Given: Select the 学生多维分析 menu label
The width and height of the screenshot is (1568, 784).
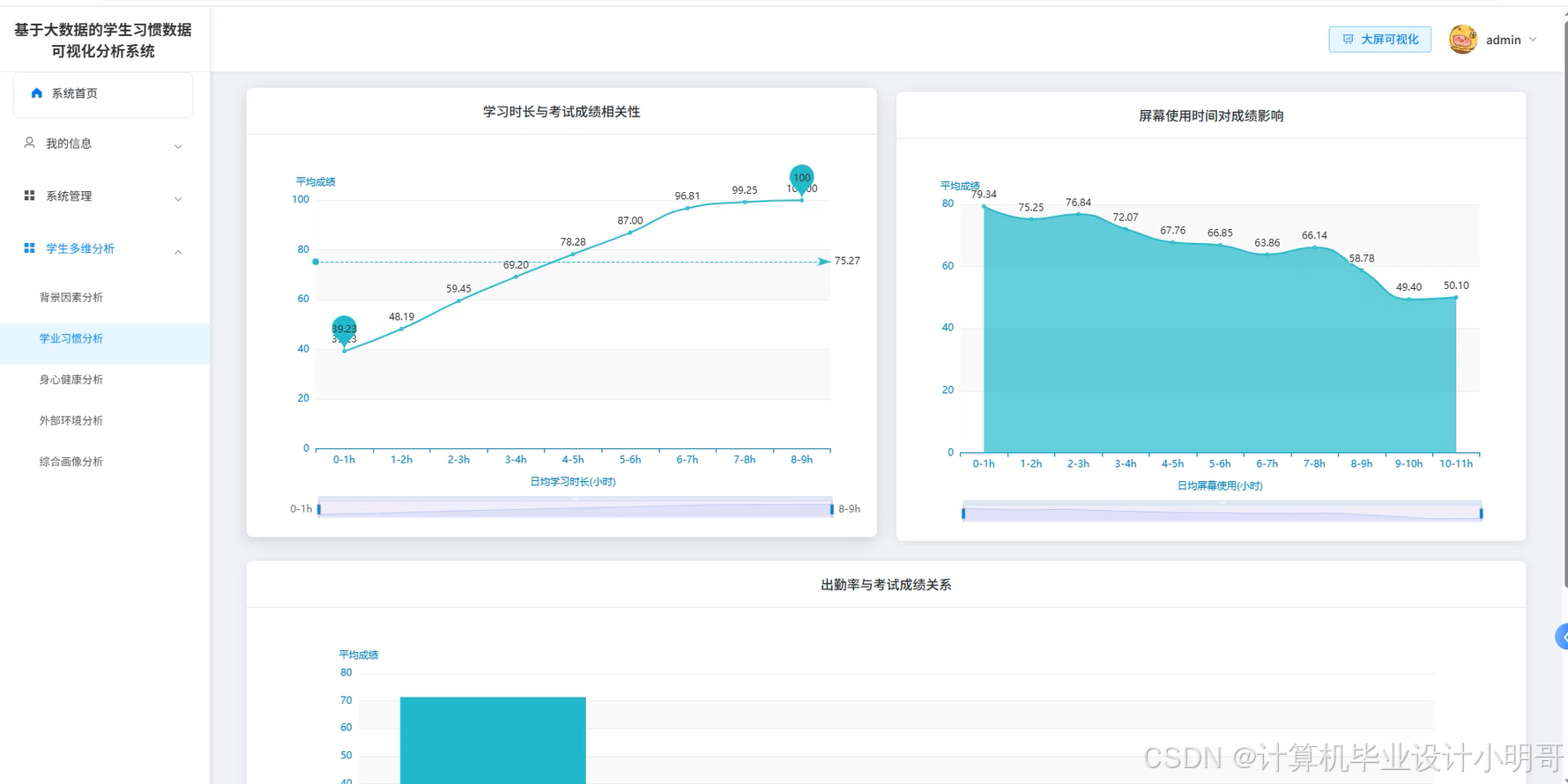Looking at the screenshot, I should (x=80, y=248).
